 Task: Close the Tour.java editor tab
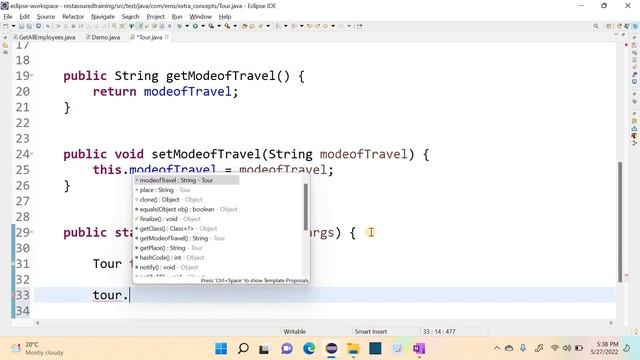click(167, 37)
